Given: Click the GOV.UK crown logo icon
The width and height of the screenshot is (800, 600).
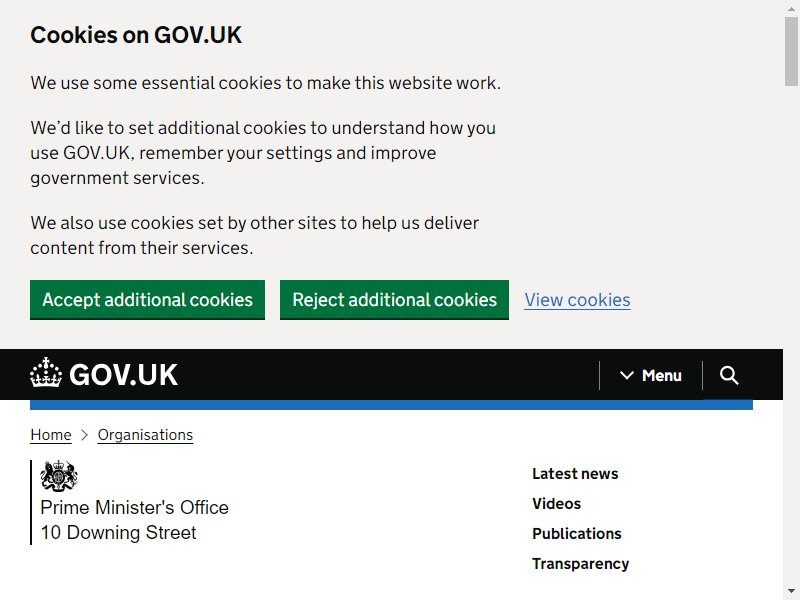Looking at the screenshot, I should [46, 372].
